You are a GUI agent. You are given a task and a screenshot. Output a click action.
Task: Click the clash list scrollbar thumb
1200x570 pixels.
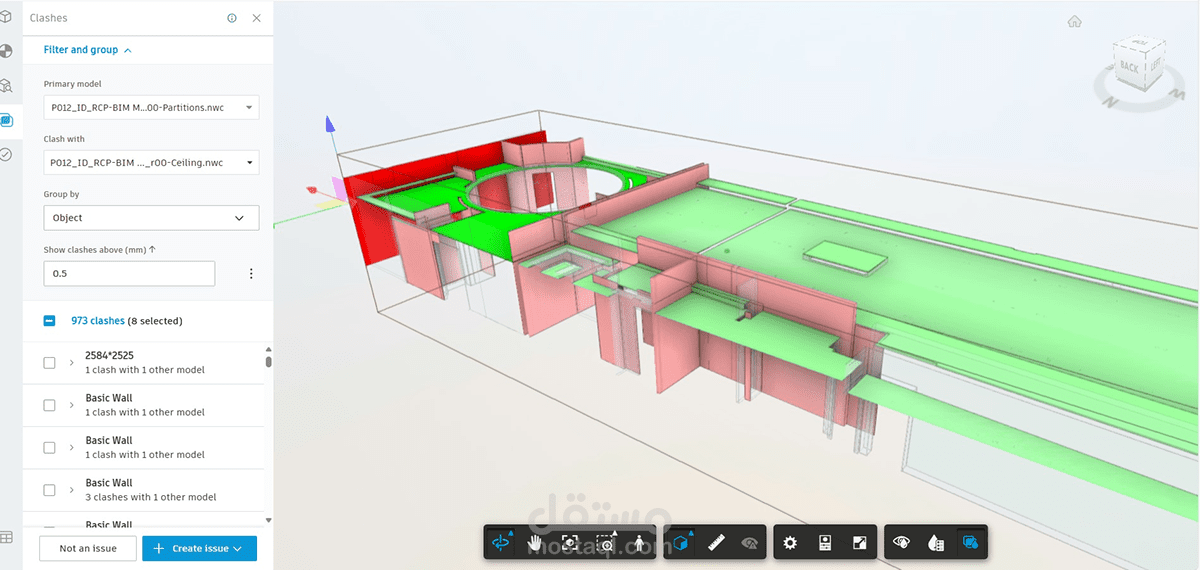tap(268, 360)
